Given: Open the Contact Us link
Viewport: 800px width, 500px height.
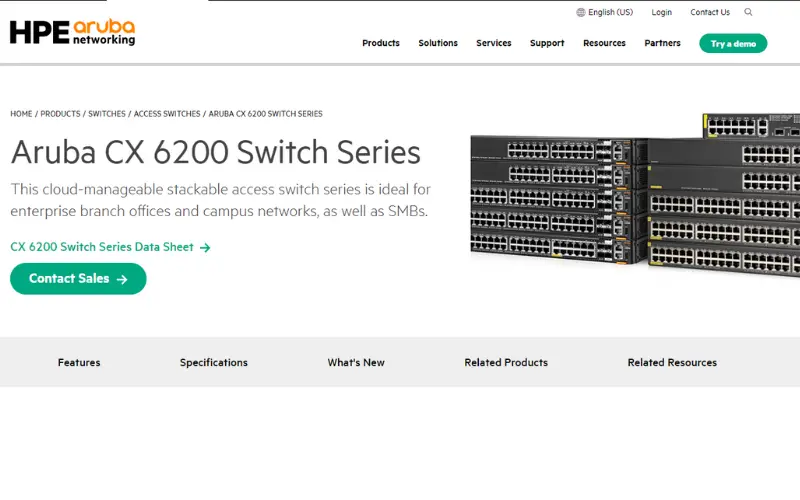Looking at the screenshot, I should [x=710, y=12].
